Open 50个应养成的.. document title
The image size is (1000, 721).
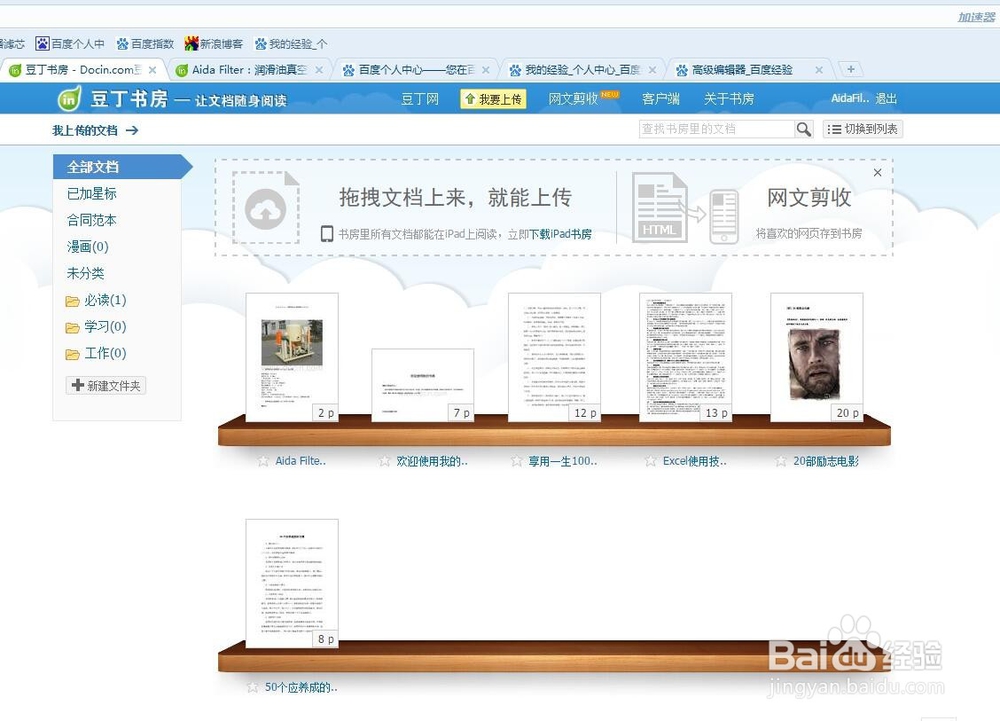coord(301,687)
